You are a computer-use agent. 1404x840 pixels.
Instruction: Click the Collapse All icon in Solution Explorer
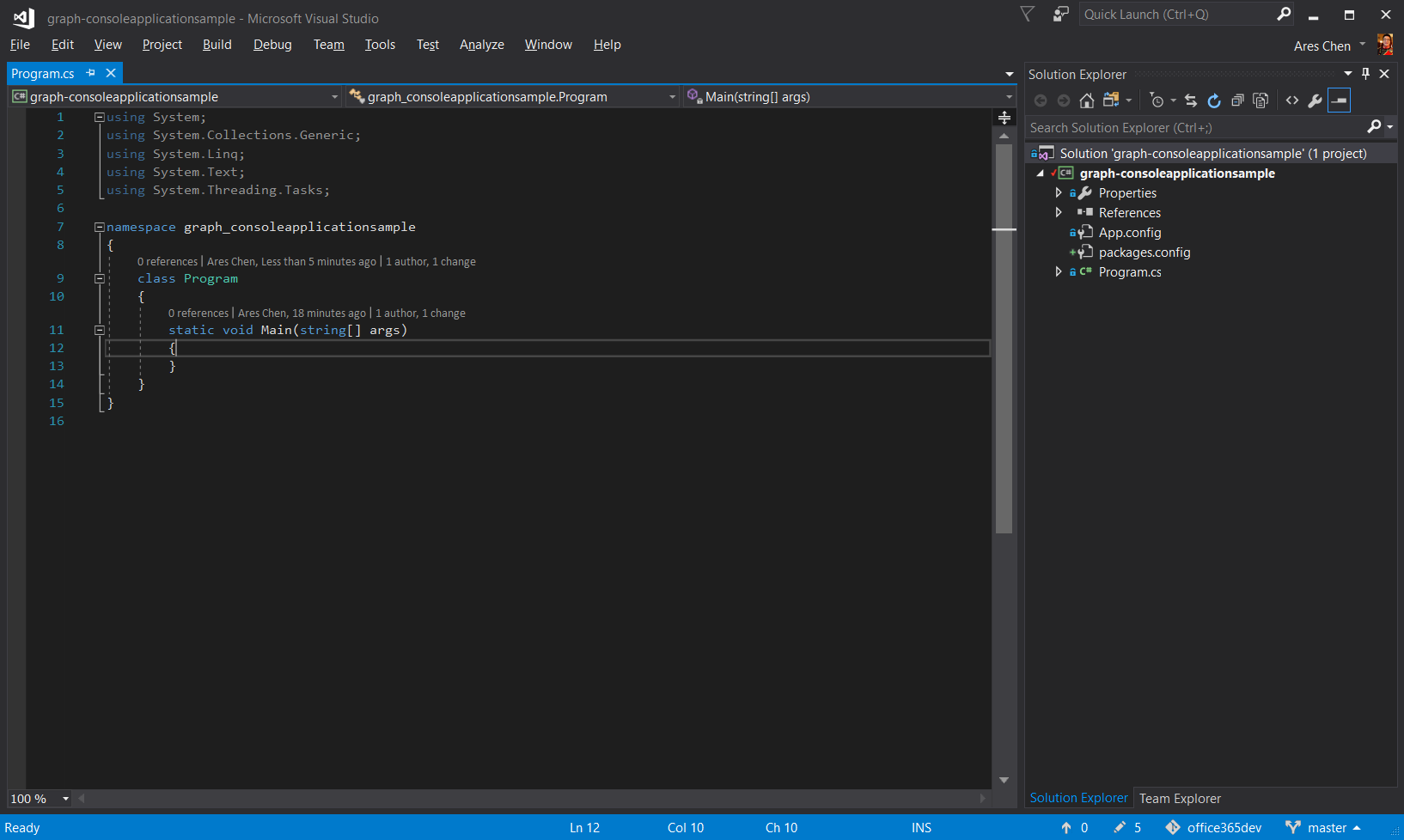click(x=1237, y=100)
